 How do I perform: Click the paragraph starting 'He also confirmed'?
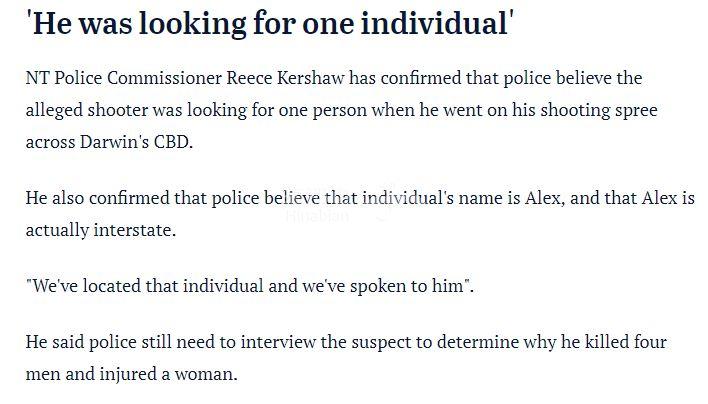point(359,214)
